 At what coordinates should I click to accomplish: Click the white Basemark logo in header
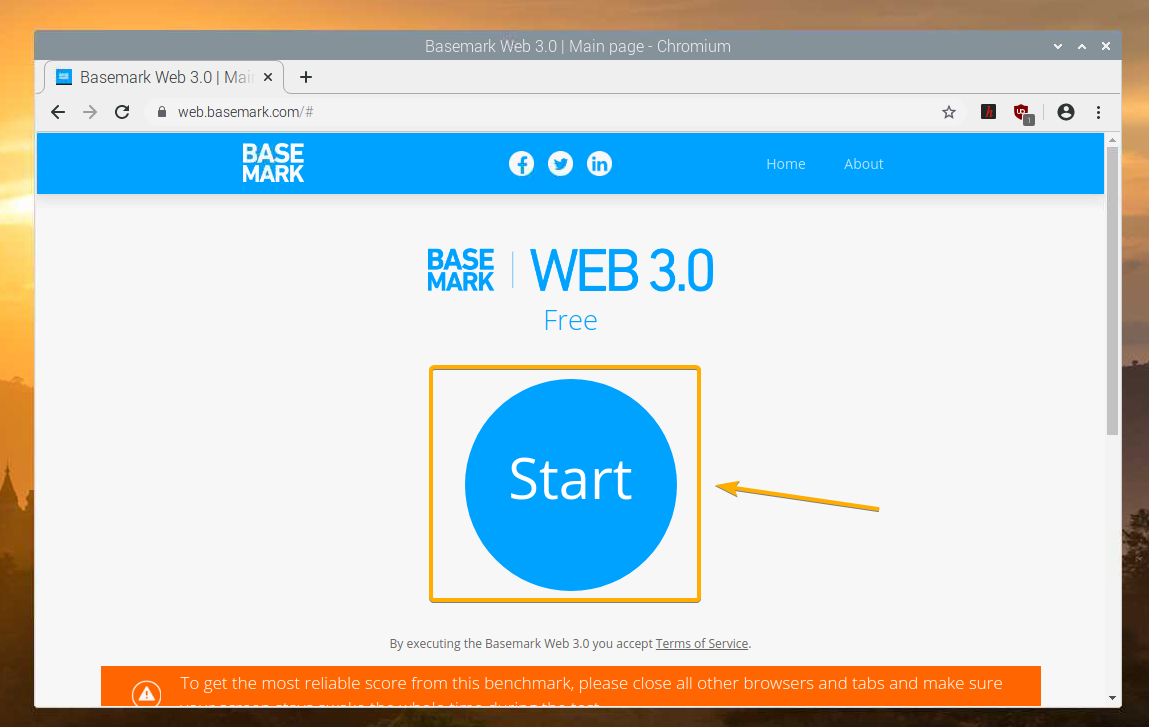pyautogui.click(x=273, y=163)
